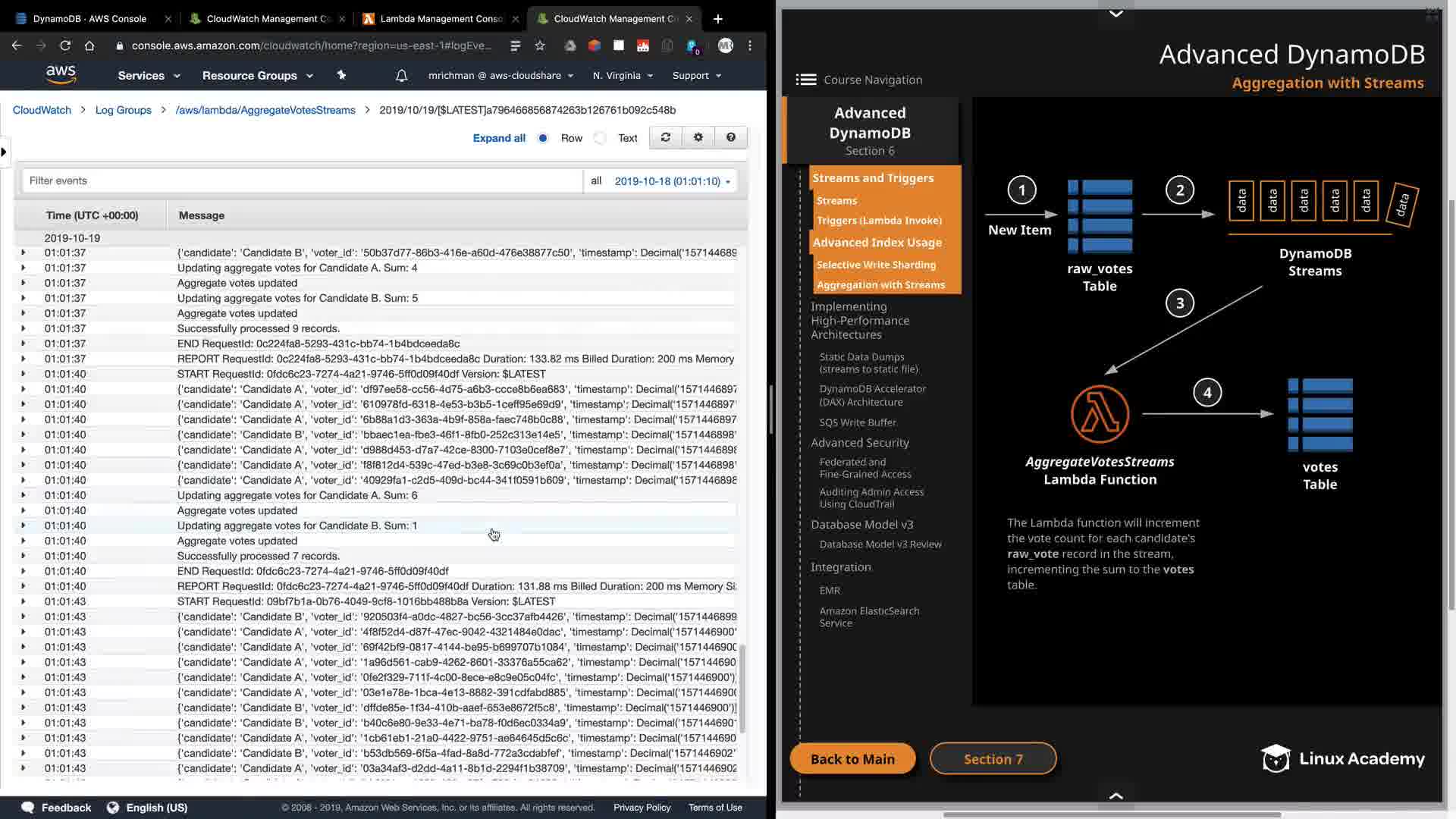Bookmark page with star icon
This screenshot has width=1456, height=819.
point(540,45)
